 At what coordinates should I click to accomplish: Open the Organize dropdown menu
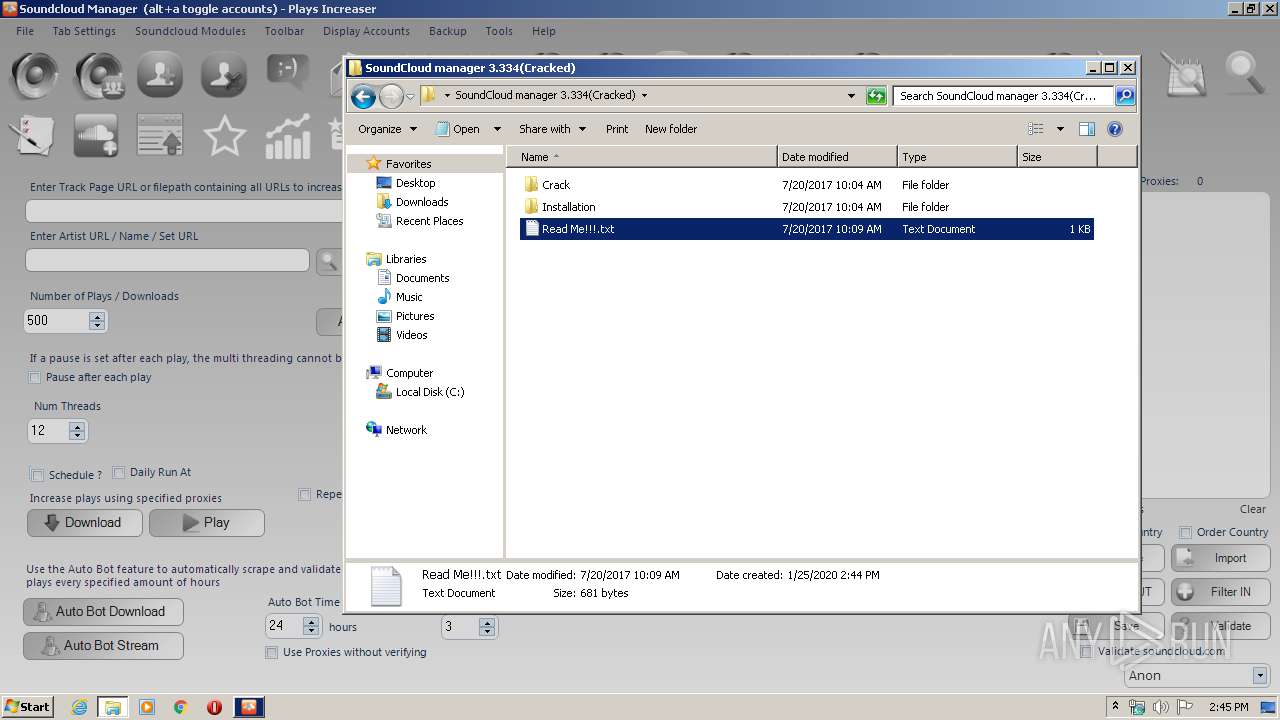point(387,129)
